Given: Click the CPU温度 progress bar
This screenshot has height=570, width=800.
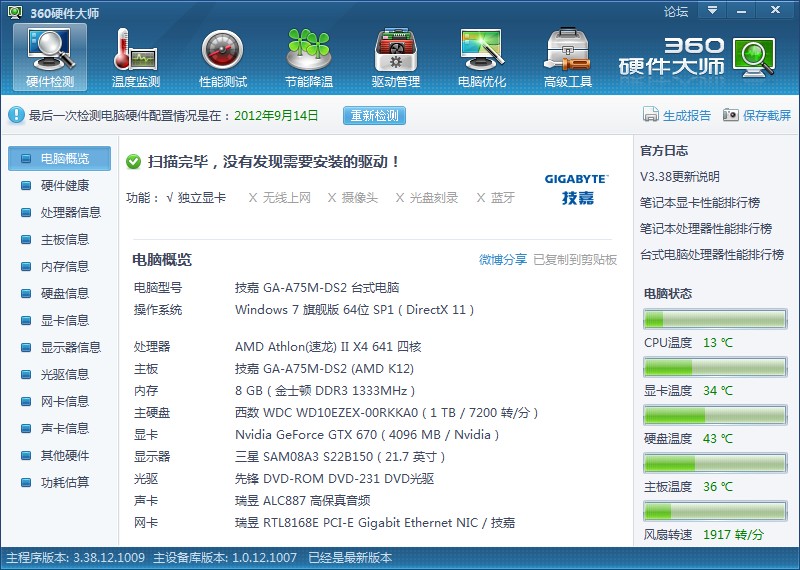Looking at the screenshot, I should pyautogui.click(x=715, y=319).
